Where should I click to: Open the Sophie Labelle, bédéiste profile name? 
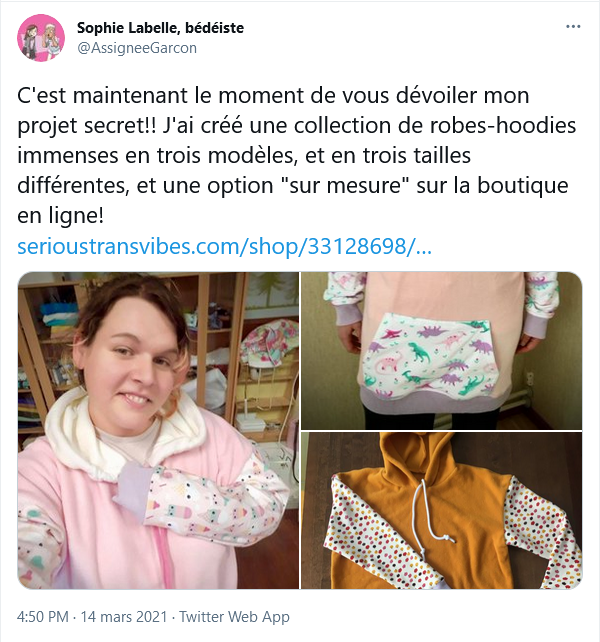pyautogui.click(x=161, y=28)
